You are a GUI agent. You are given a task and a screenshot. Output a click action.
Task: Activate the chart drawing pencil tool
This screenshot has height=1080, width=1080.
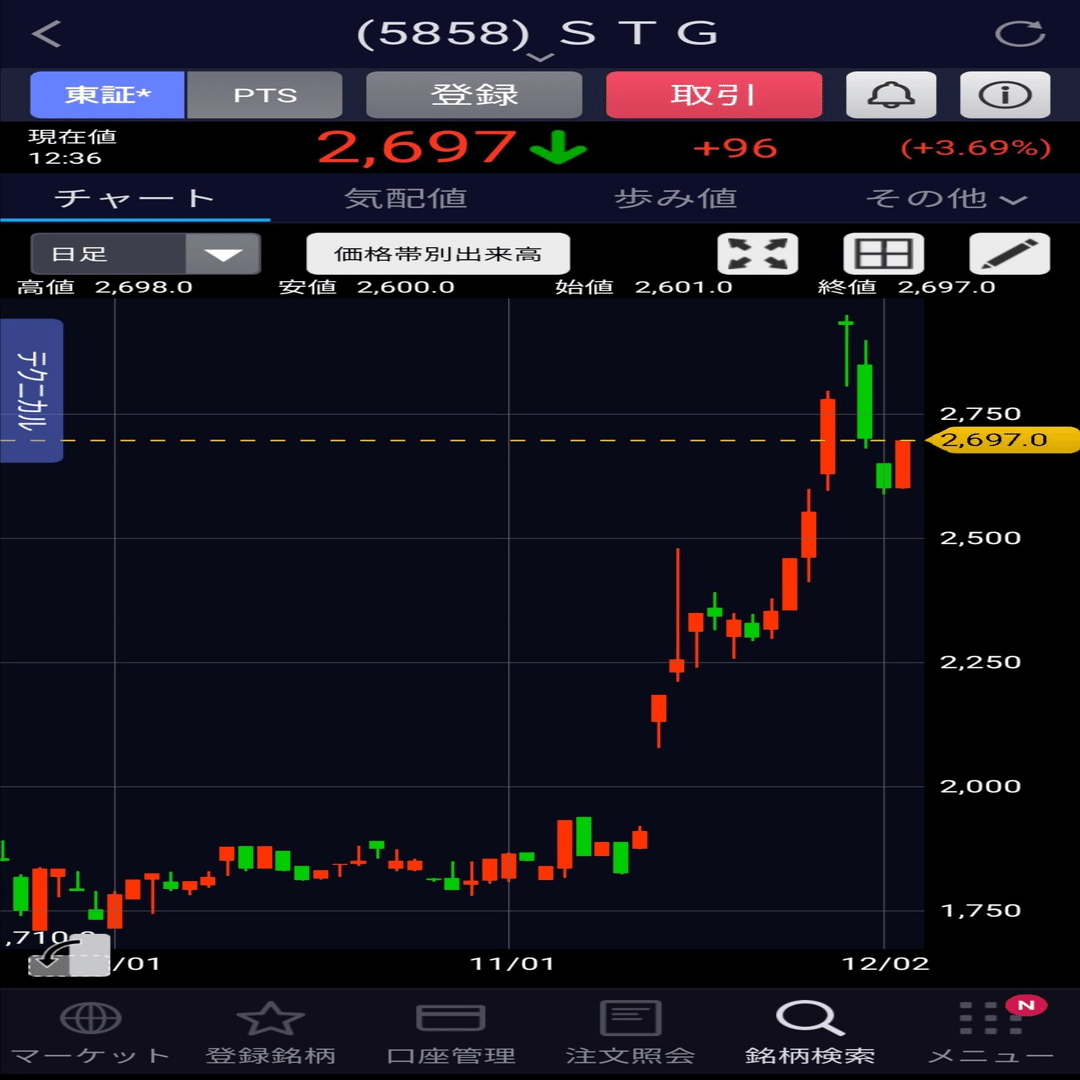tap(1009, 253)
